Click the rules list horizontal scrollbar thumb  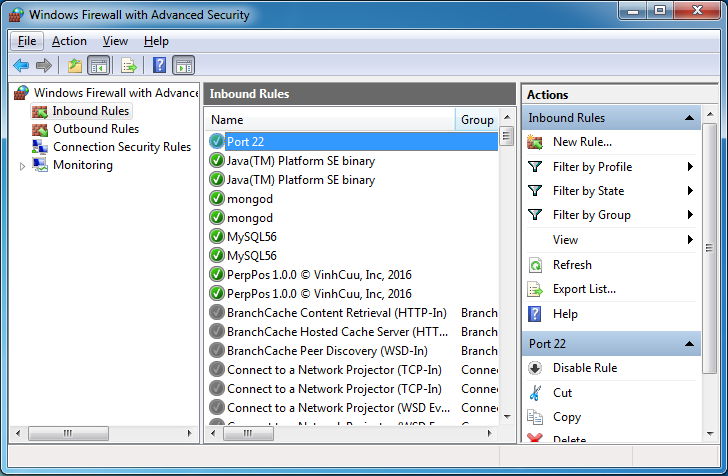pos(248,433)
